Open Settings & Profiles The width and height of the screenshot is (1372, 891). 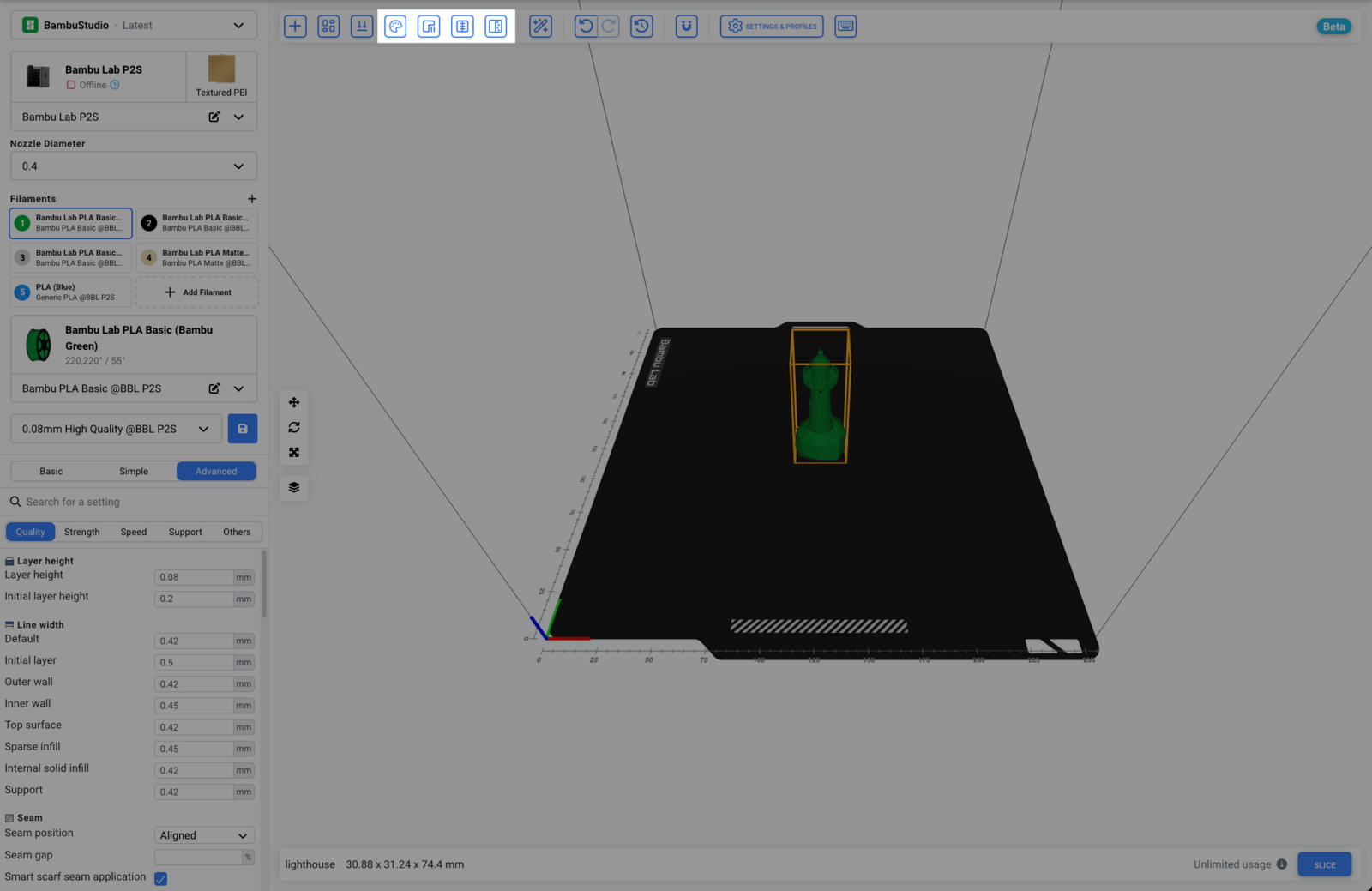coord(772,27)
